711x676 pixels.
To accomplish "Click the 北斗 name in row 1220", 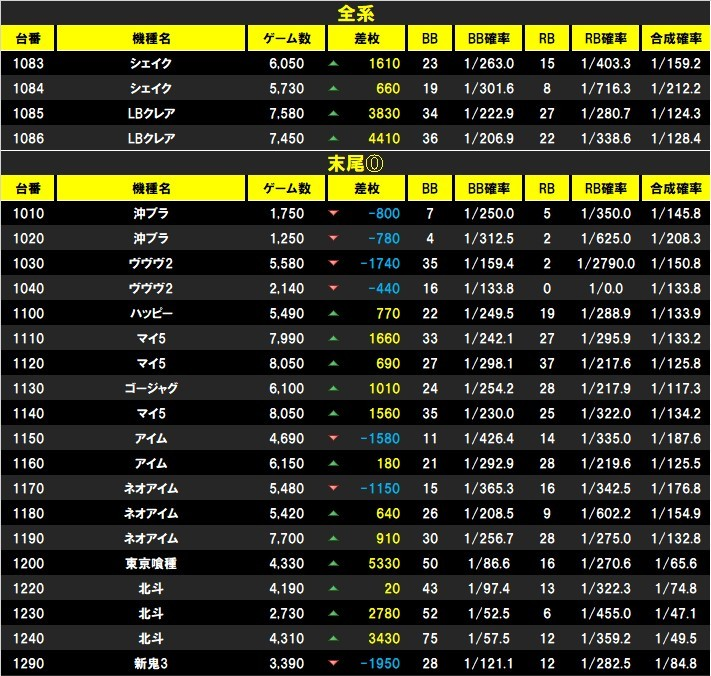I will pyautogui.click(x=151, y=588).
